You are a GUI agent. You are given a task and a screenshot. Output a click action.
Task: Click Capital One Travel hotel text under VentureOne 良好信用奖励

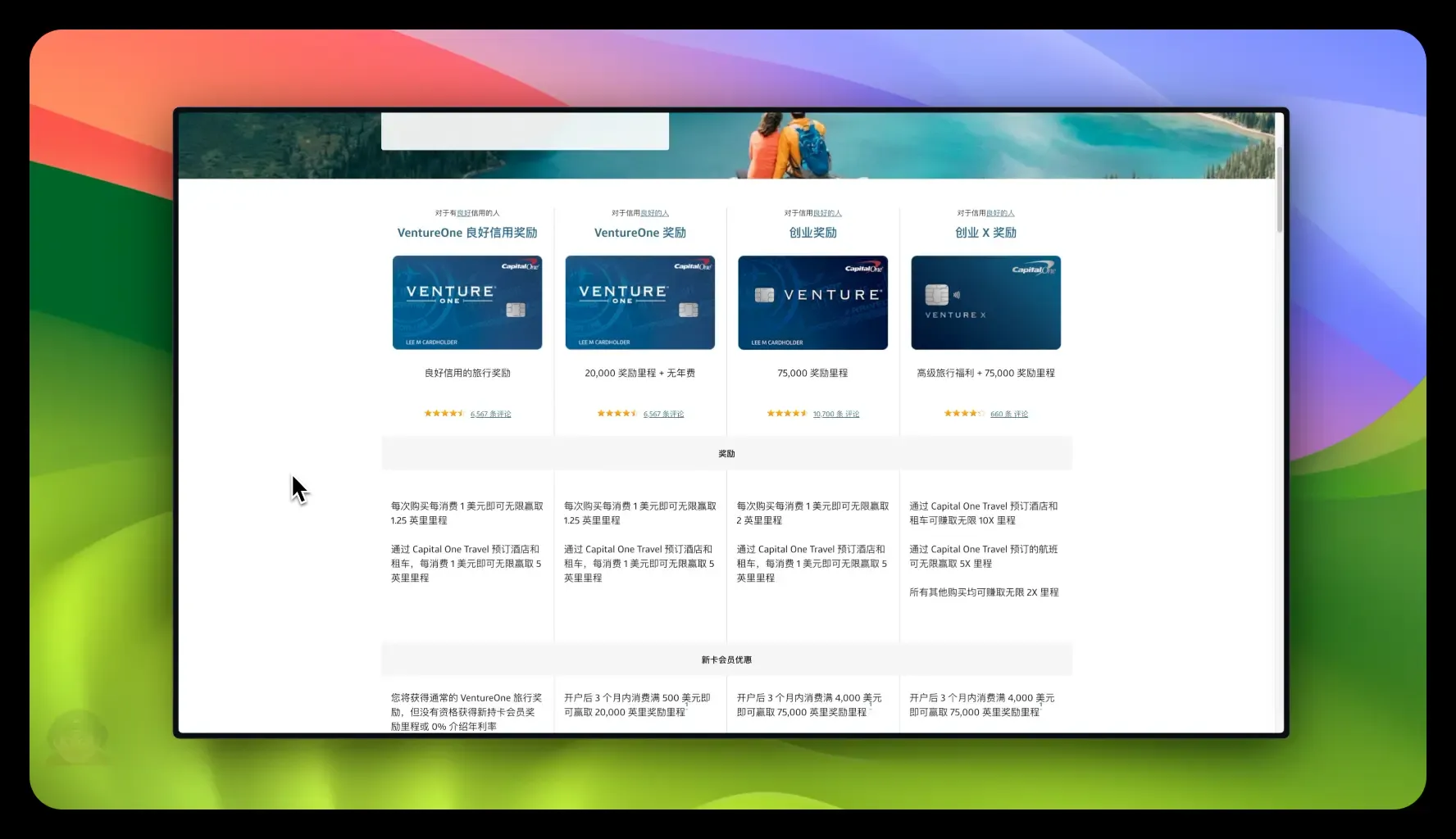466,564
